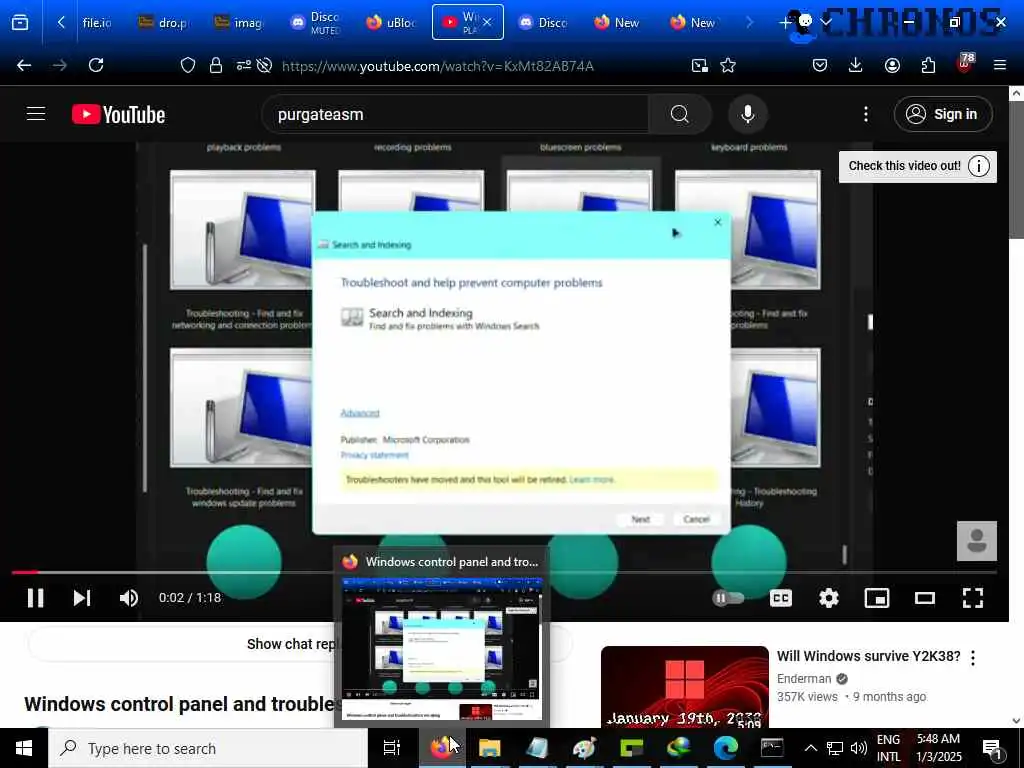Open the video info card icon

978,167
